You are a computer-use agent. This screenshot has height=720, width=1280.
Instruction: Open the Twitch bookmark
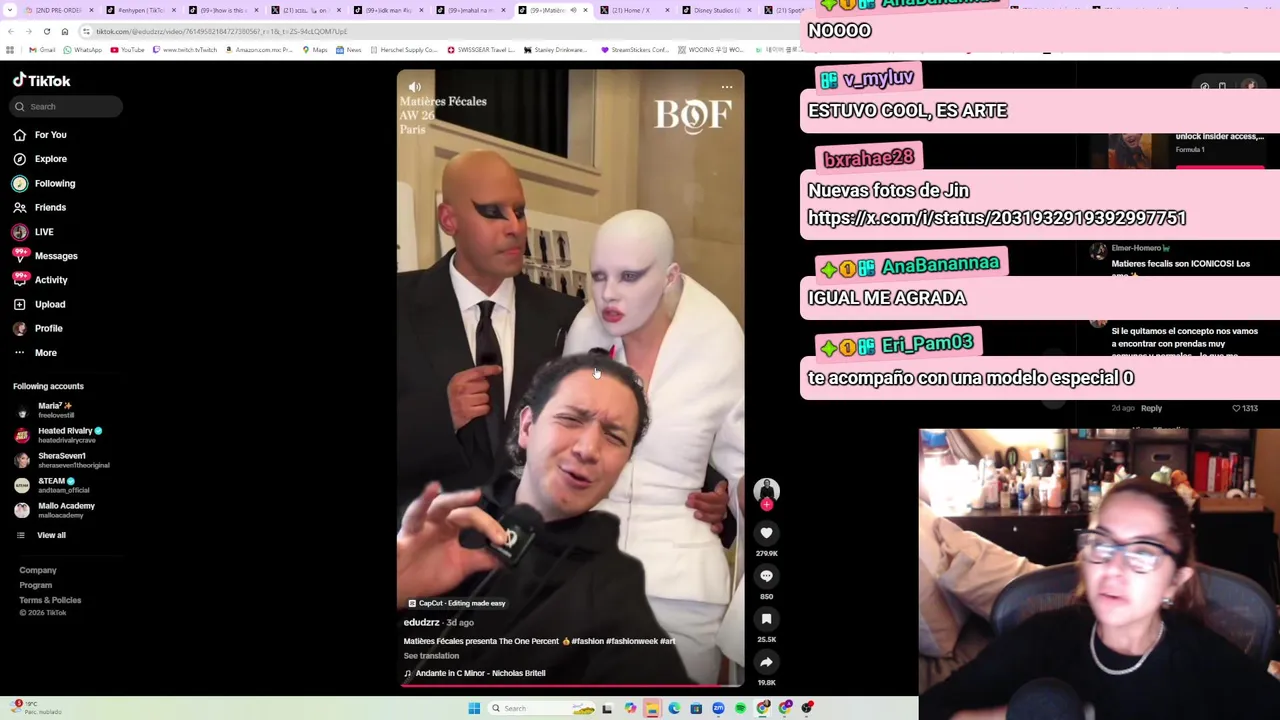185,50
